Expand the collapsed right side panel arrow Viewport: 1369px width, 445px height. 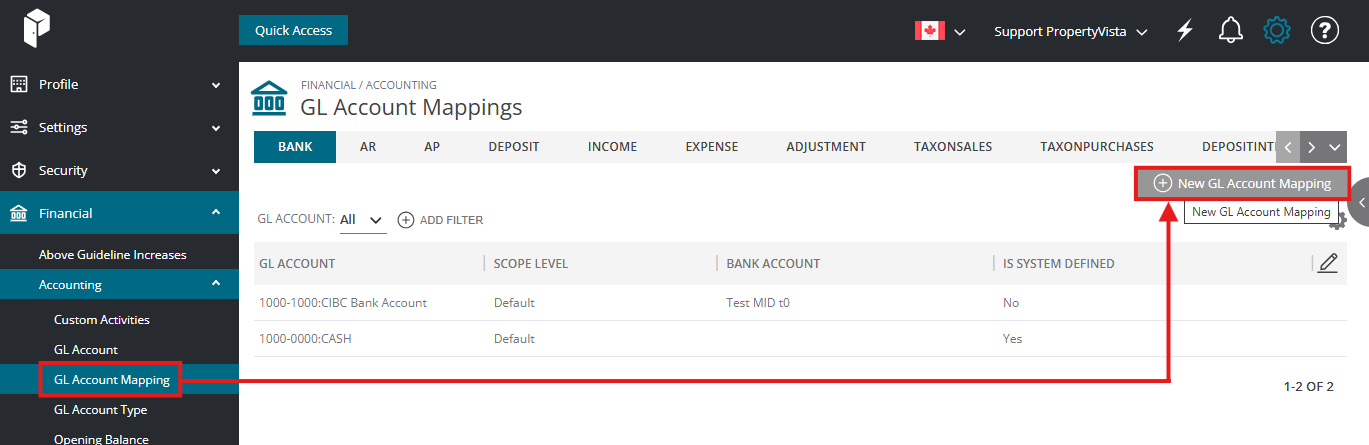(1360, 203)
